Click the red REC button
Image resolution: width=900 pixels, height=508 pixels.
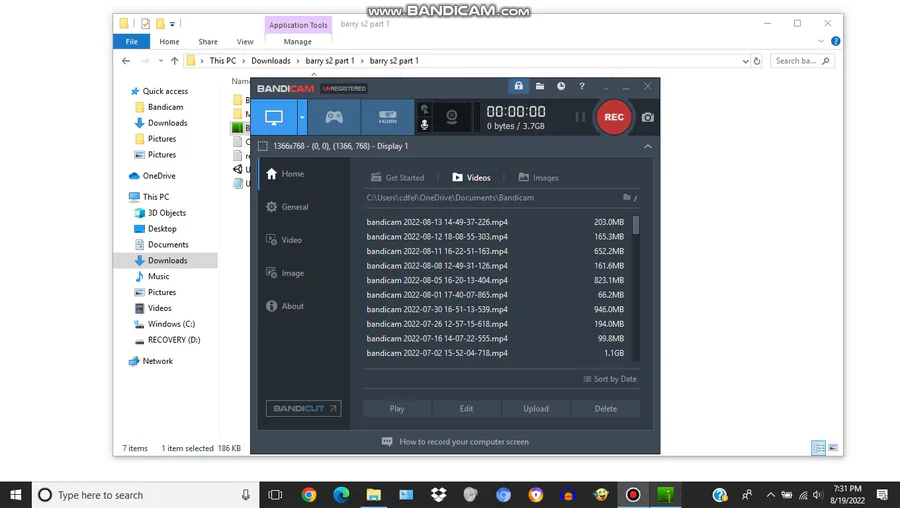tap(614, 117)
